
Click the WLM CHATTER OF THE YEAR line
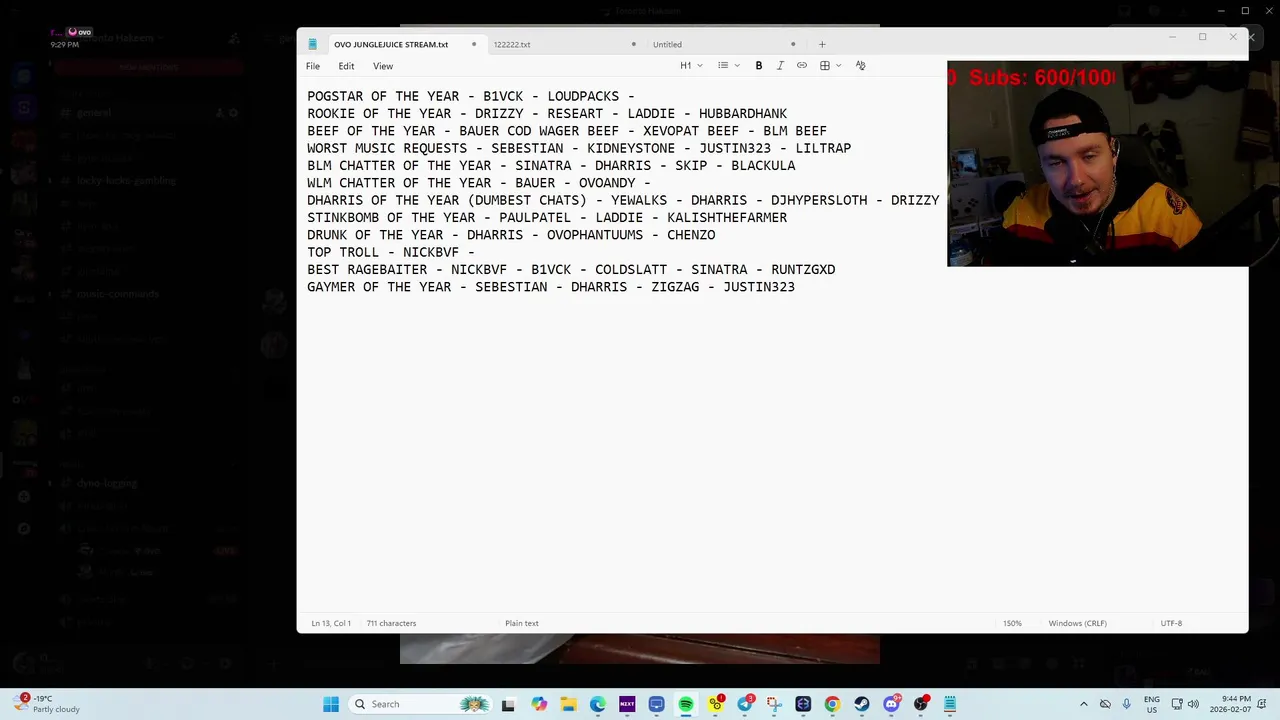(x=479, y=183)
